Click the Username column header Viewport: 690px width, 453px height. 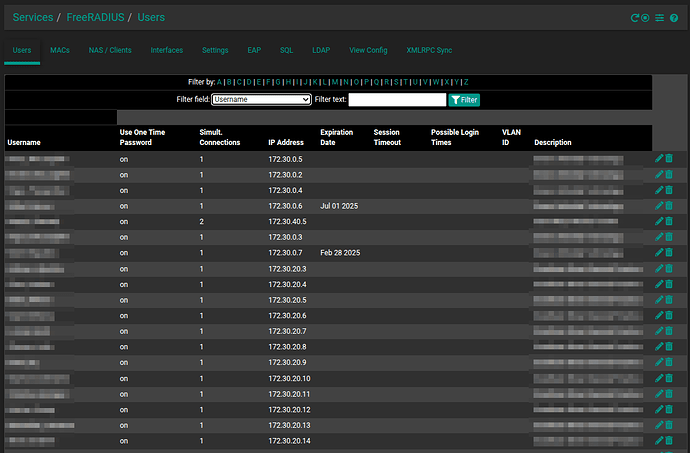[x=24, y=143]
